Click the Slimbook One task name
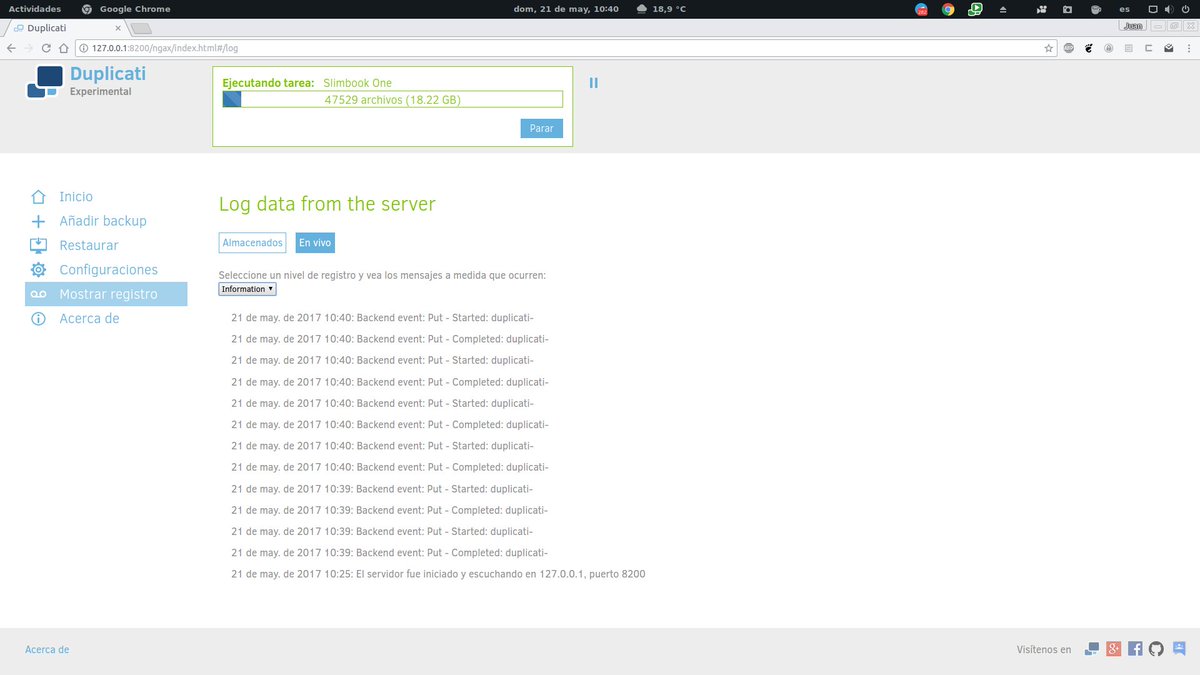Viewport: 1200px width, 675px height. [358, 83]
